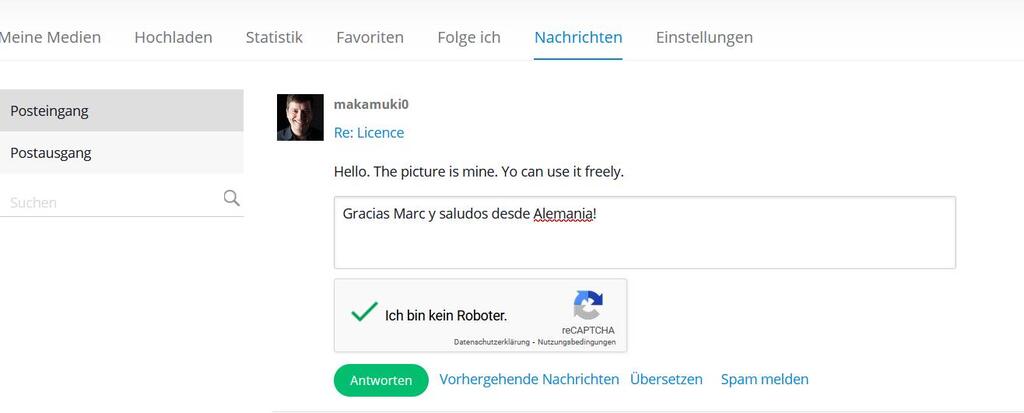The image size is (1024, 413).
Task: Select Posteingang in the sidebar
Action: point(121,110)
